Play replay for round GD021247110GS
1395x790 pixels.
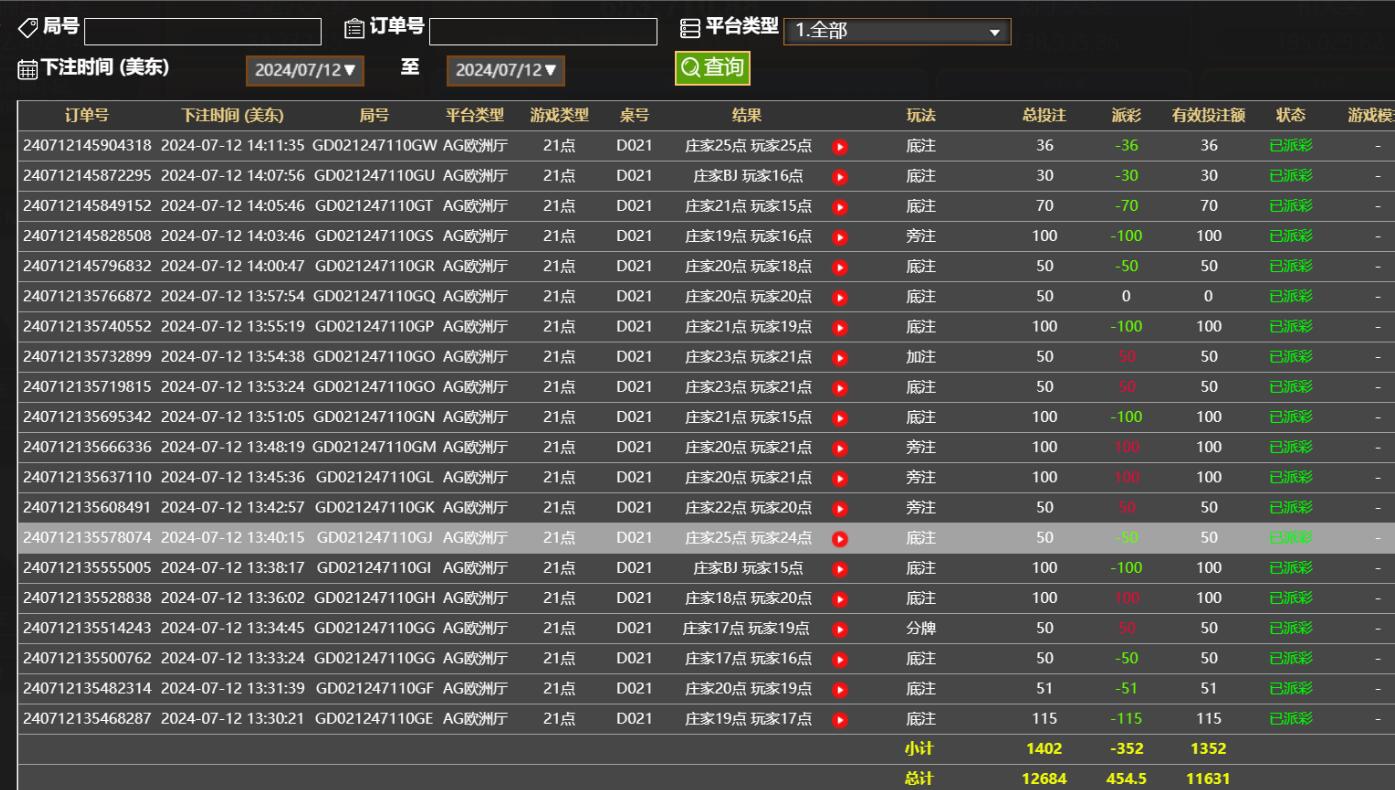[840, 237]
